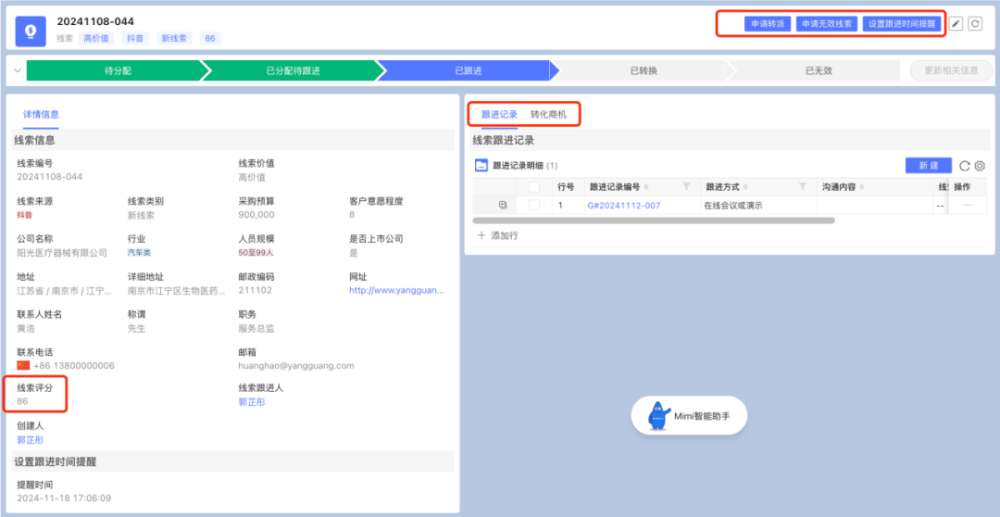Click the folder icon beside 跟进记录明细
This screenshot has width=1000, height=517.
(482, 166)
